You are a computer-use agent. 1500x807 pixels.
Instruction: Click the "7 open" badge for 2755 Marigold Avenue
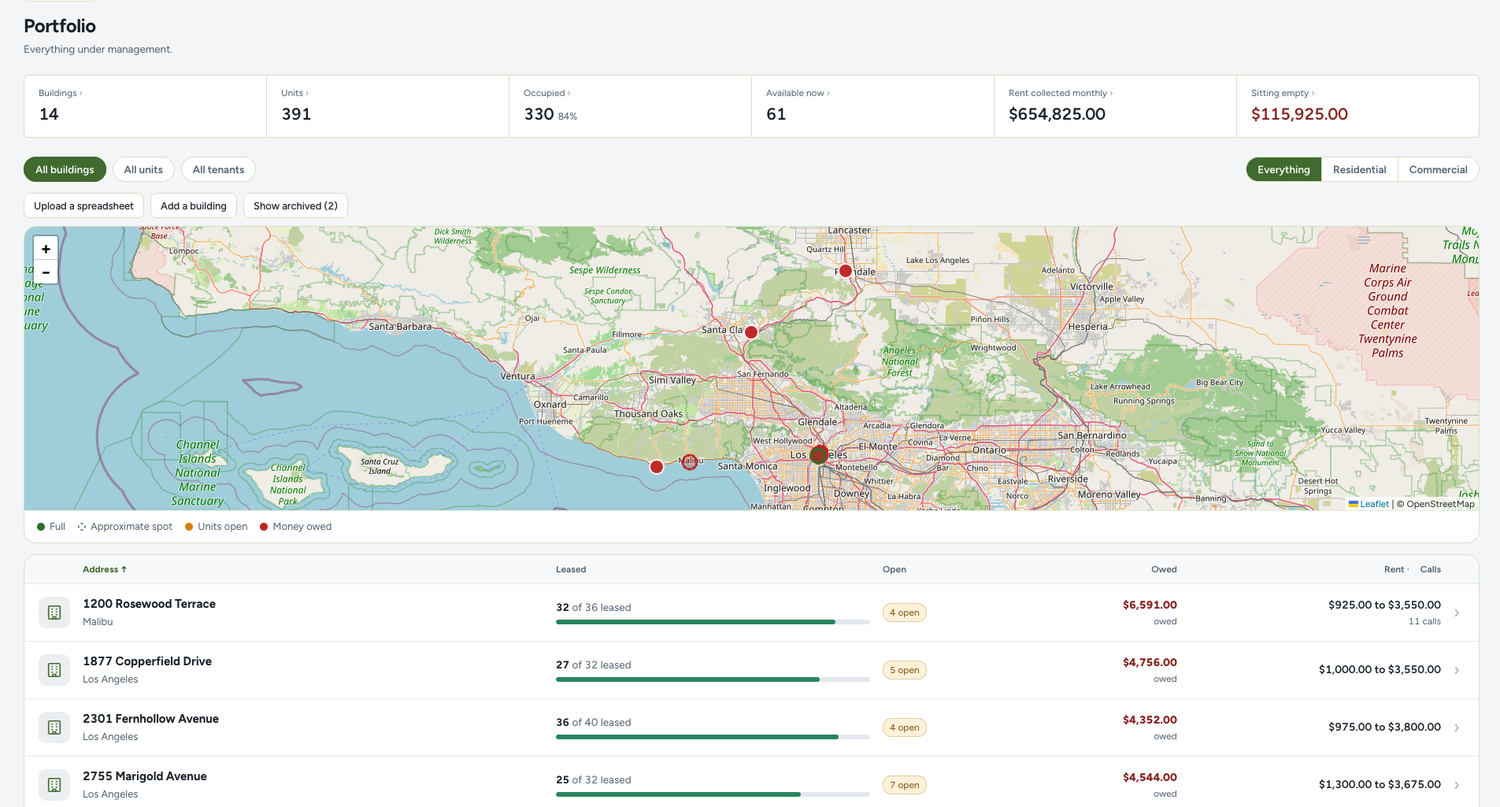click(x=904, y=785)
